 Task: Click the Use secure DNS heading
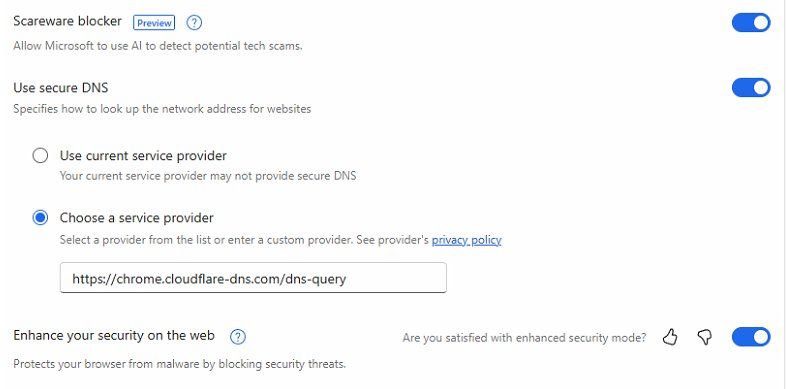pos(61,88)
